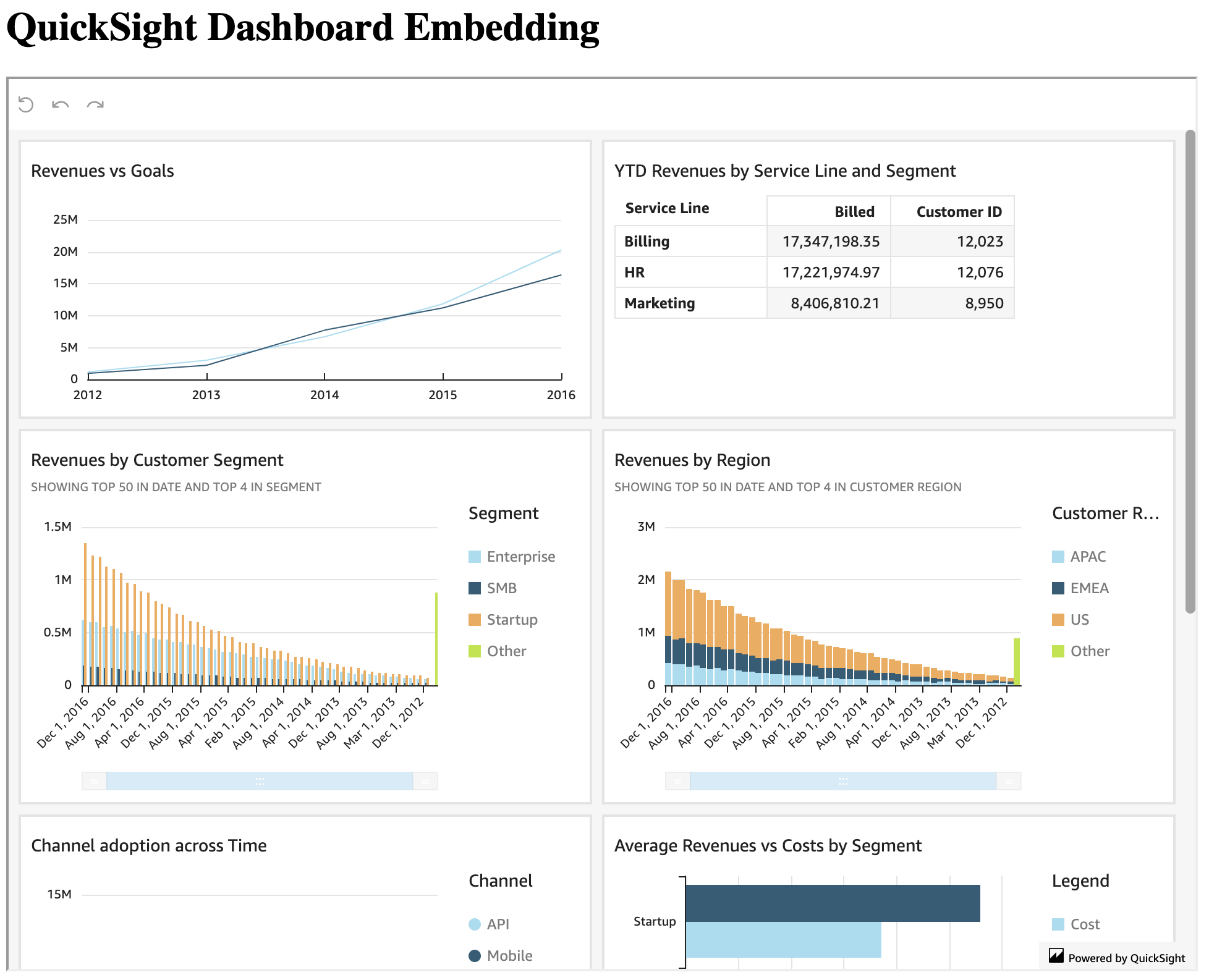Click the undo arrow icon
The image size is (1209, 980).
pos(61,104)
